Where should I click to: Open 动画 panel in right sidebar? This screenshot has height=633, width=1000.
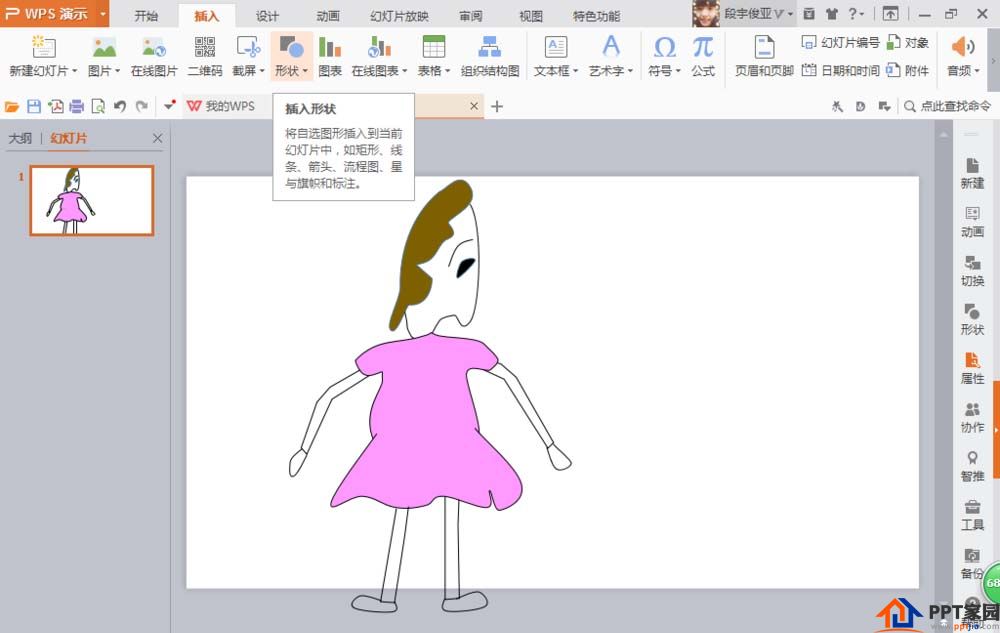[x=972, y=222]
